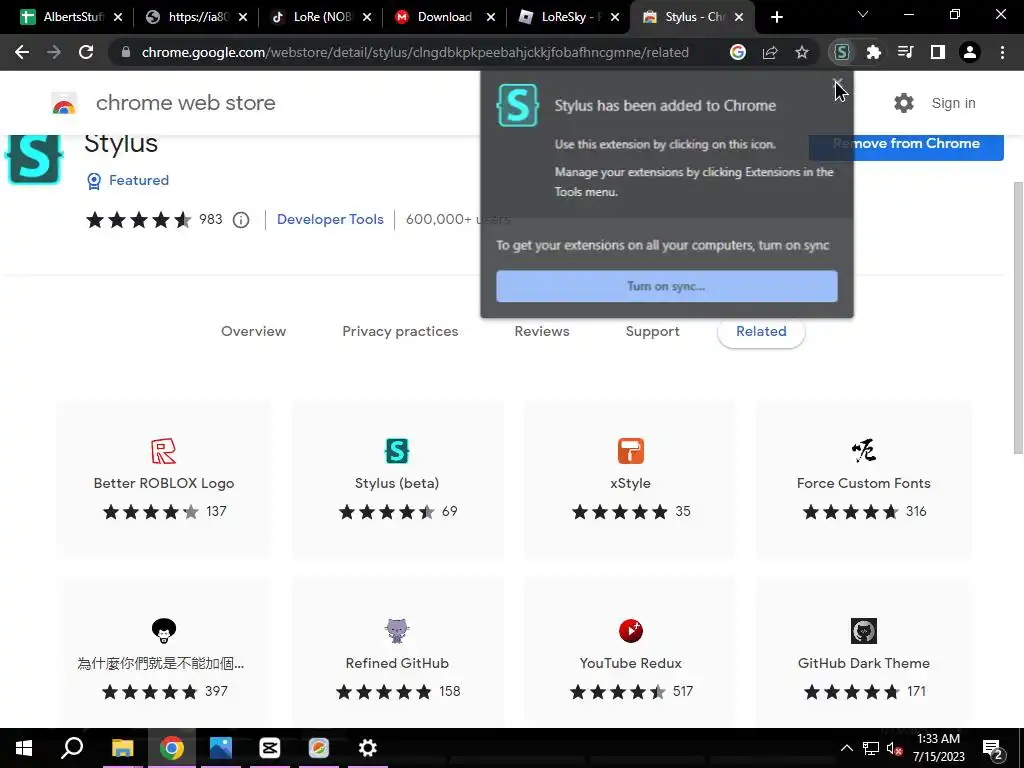Open the Chrome three-dot menu
This screenshot has height=768, width=1024.
point(1002,52)
